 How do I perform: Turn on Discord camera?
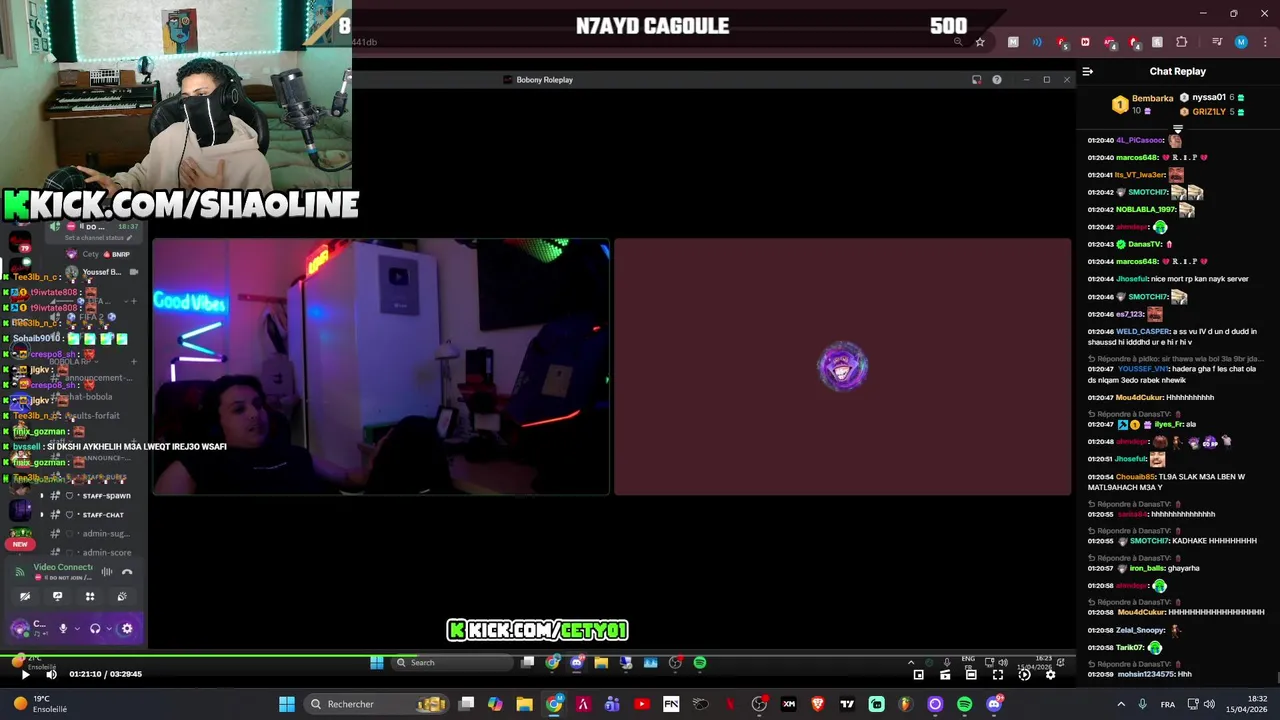tap(25, 596)
